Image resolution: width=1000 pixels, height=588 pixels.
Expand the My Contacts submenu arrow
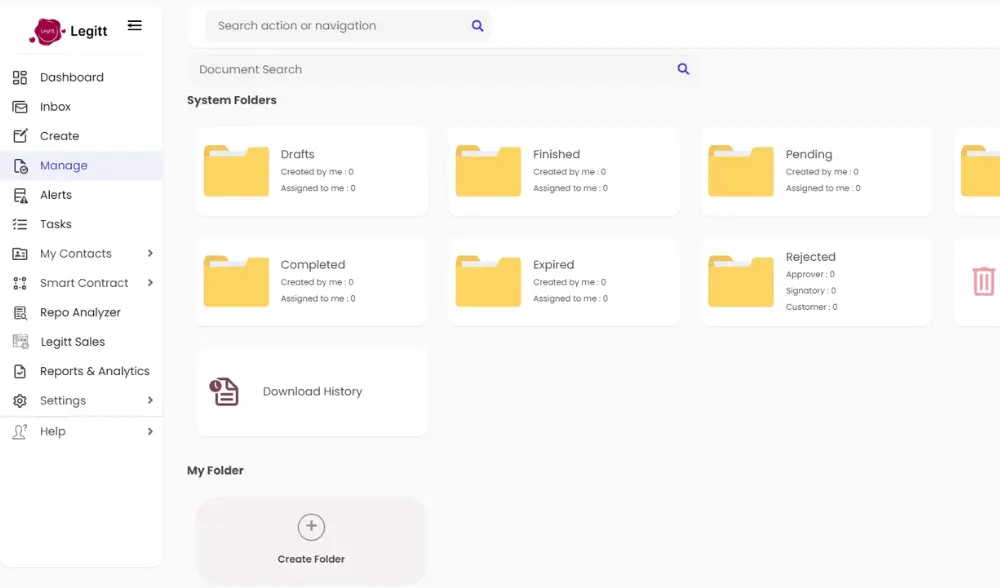click(x=150, y=254)
